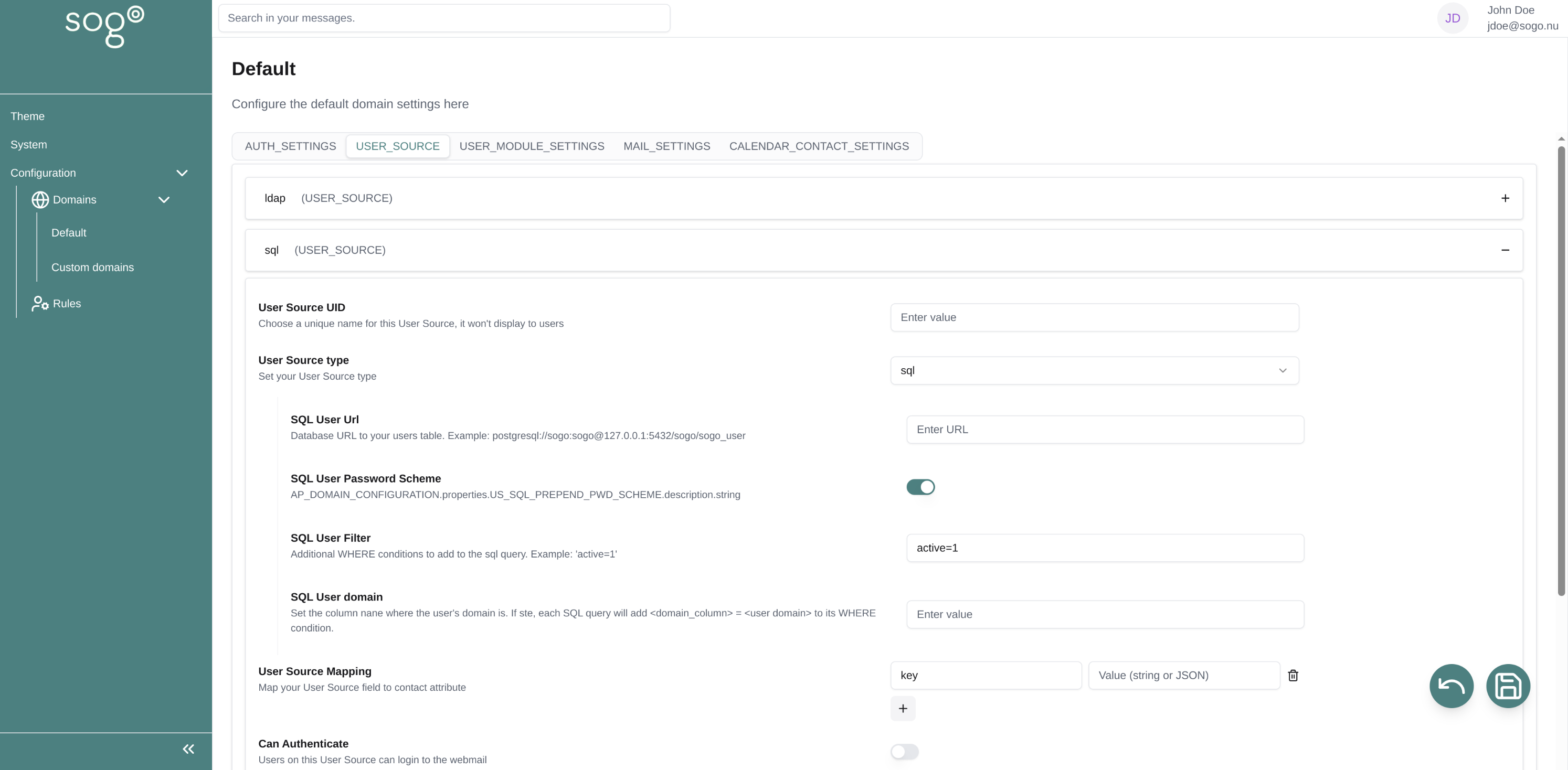
Task: Collapse the Configuration sidebar section
Action: coord(182,173)
